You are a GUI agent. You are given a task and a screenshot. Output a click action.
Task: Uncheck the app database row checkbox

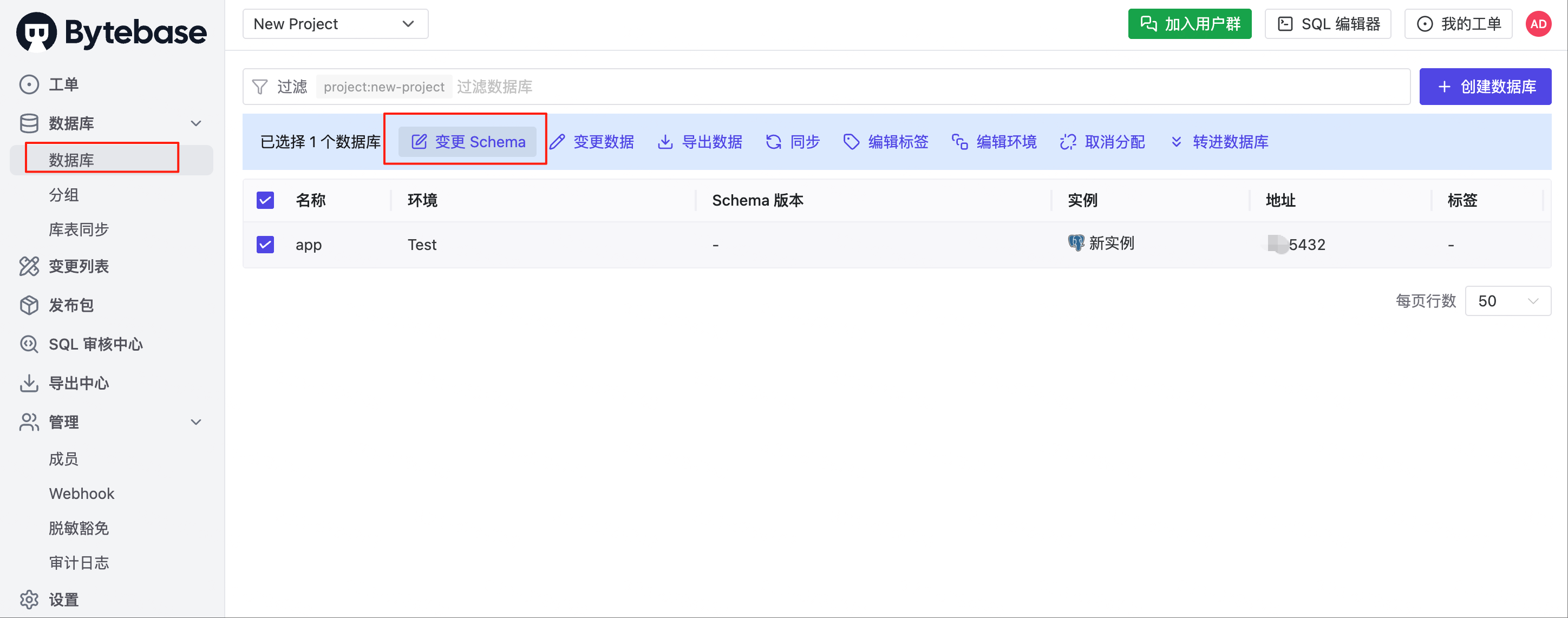click(x=265, y=245)
